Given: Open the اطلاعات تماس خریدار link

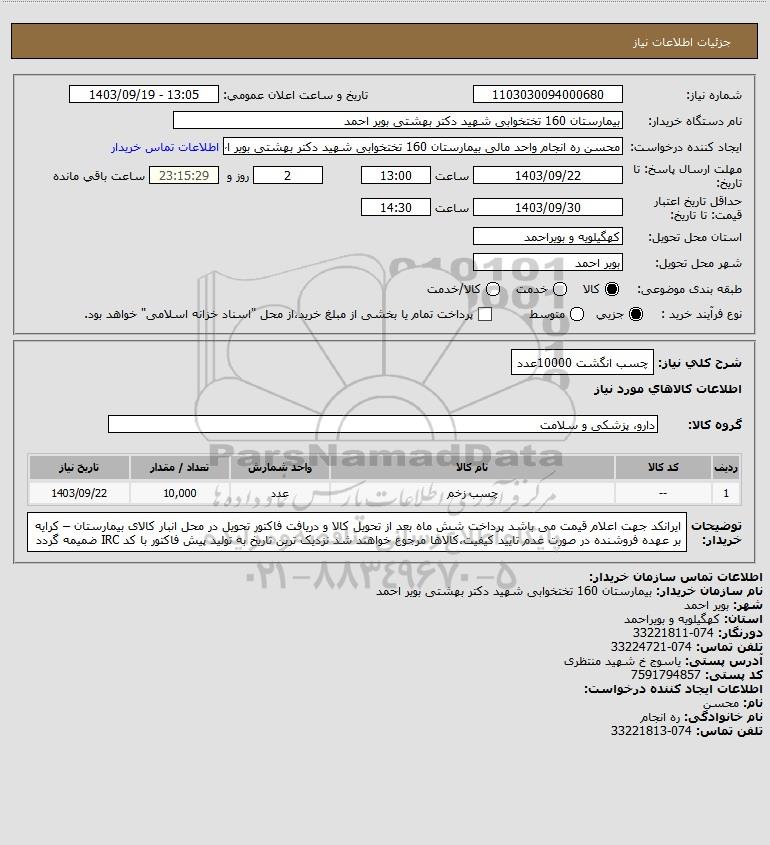Looking at the screenshot, I should pos(165,147).
